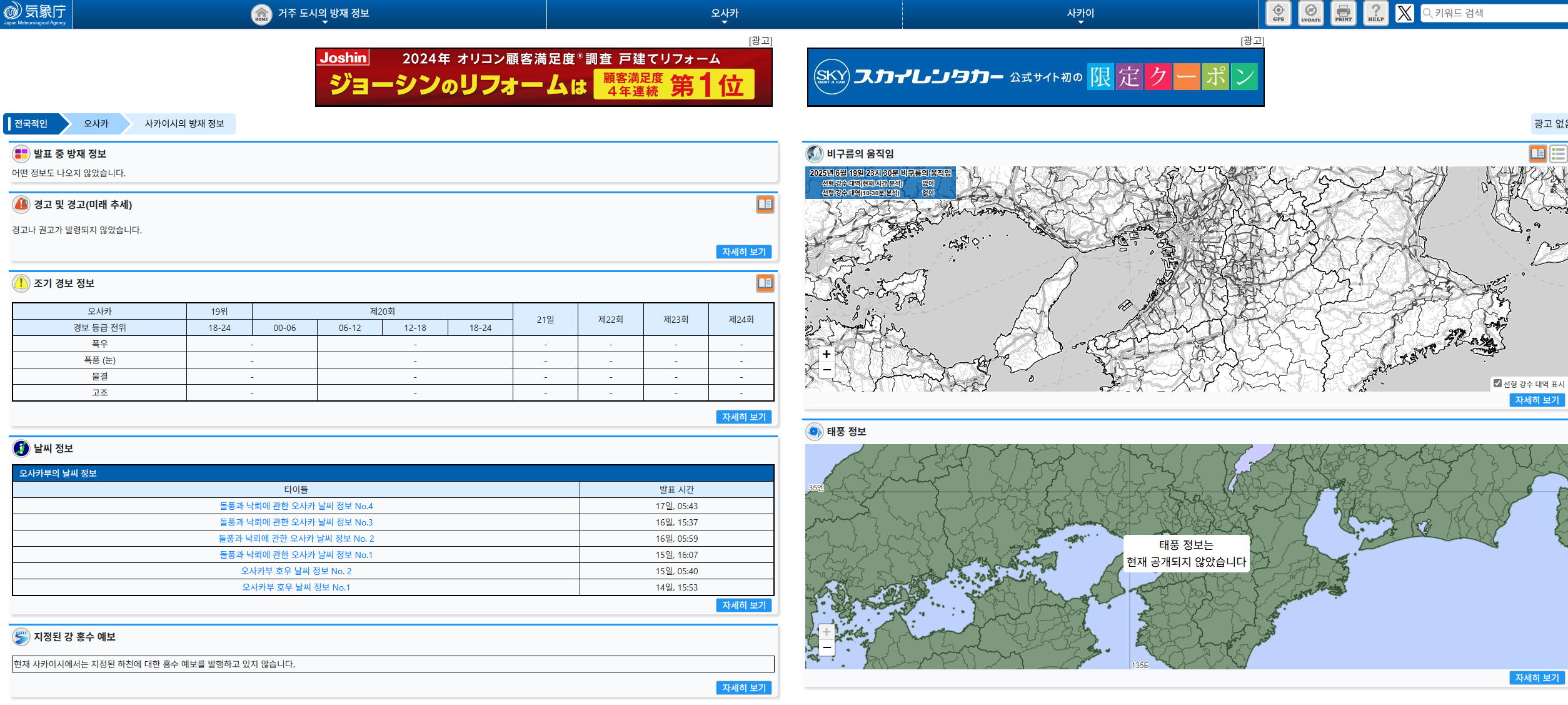Expand the 사카이 header dropdown

[x=1080, y=14]
